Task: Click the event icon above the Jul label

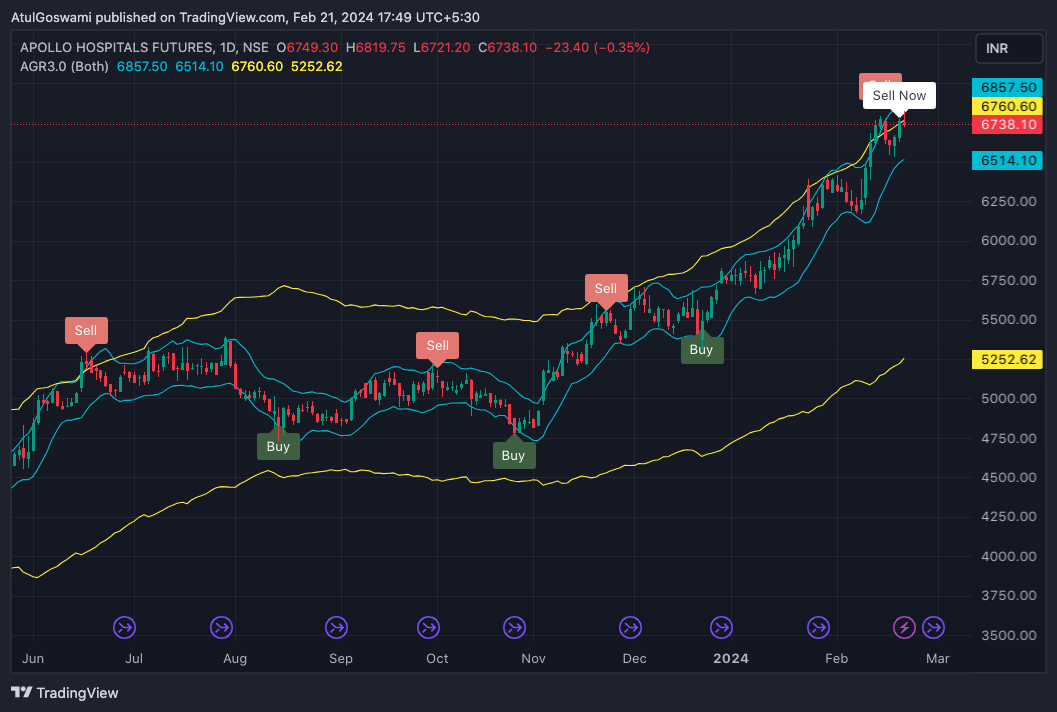Action: (x=125, y=628)
